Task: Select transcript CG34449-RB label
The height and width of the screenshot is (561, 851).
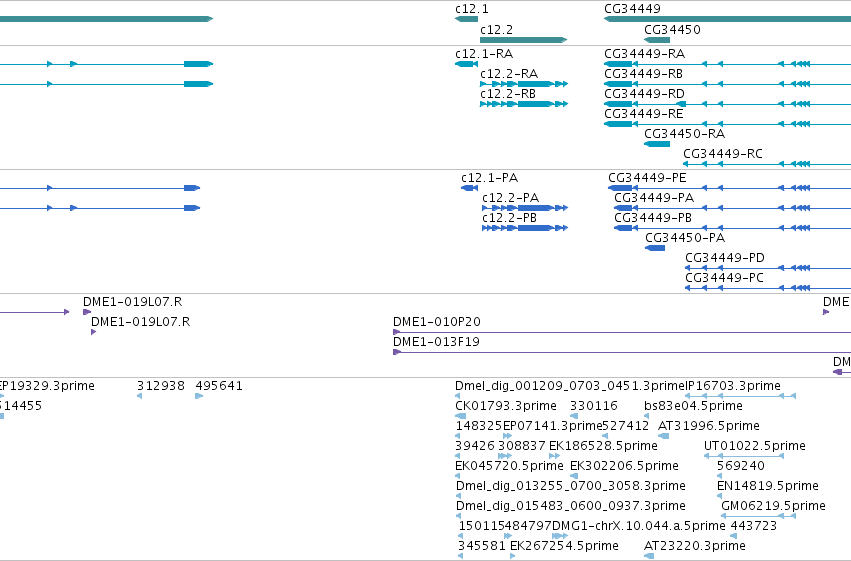Action: tap(643, 74)
